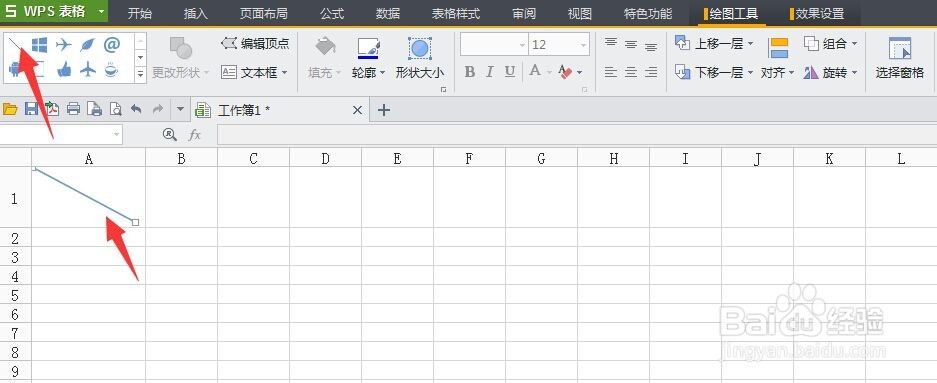Click the Print Preview magnifier icon

point(115,109)
